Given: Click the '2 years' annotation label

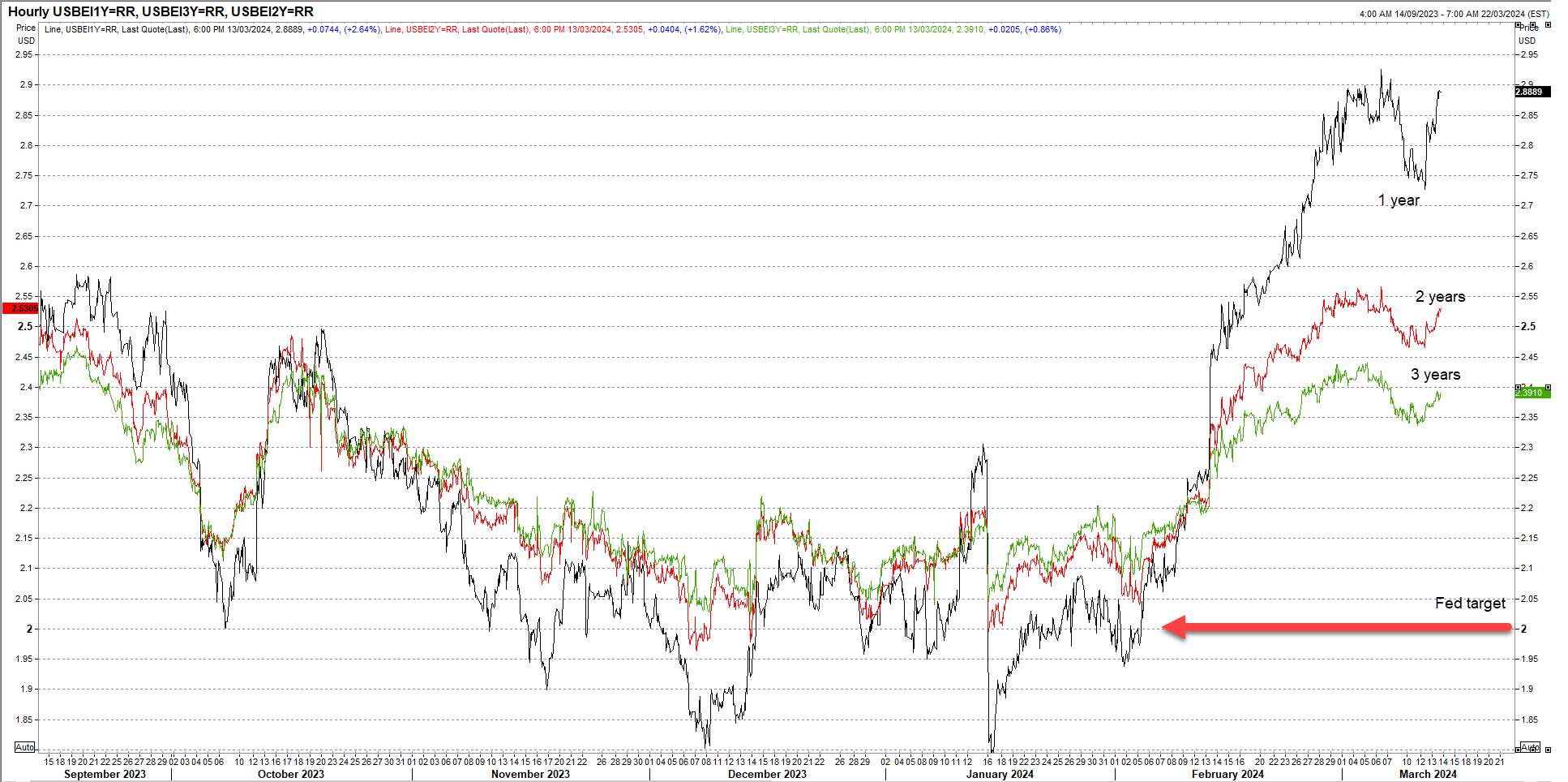Looking at the screenshot, I should point(1441,297).
